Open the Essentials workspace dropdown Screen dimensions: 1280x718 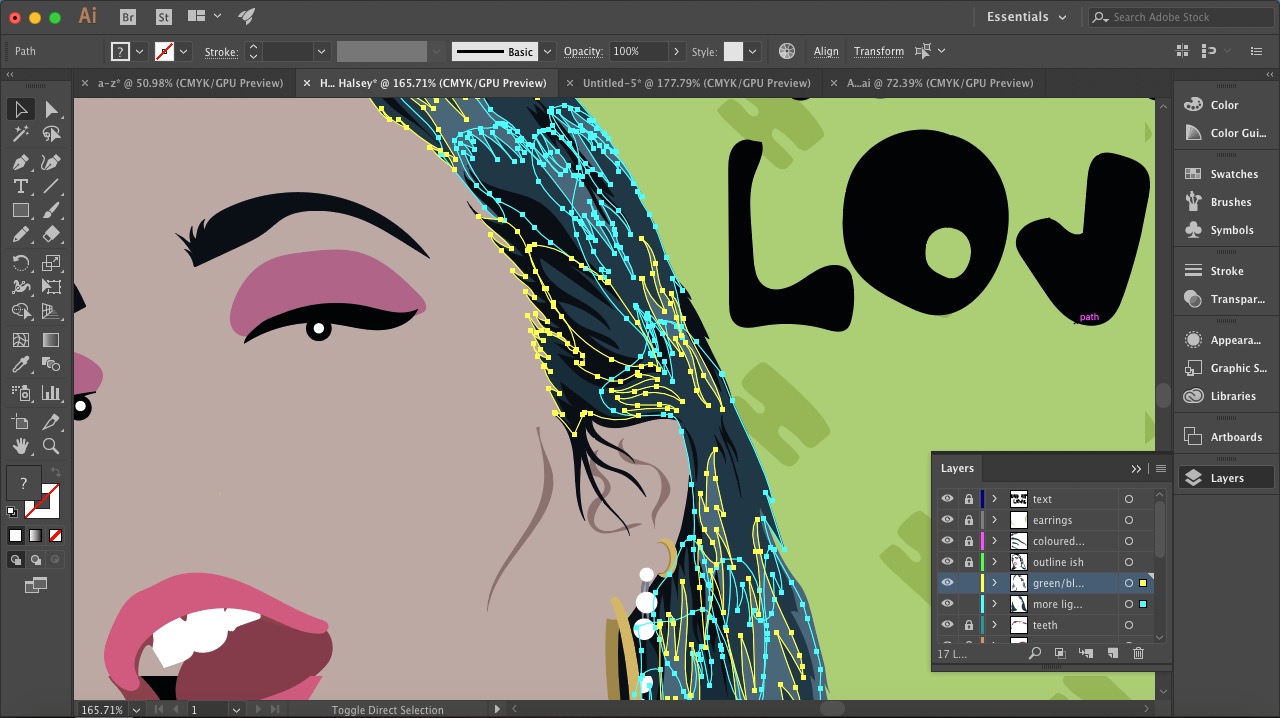click(x=1026, y=17)
